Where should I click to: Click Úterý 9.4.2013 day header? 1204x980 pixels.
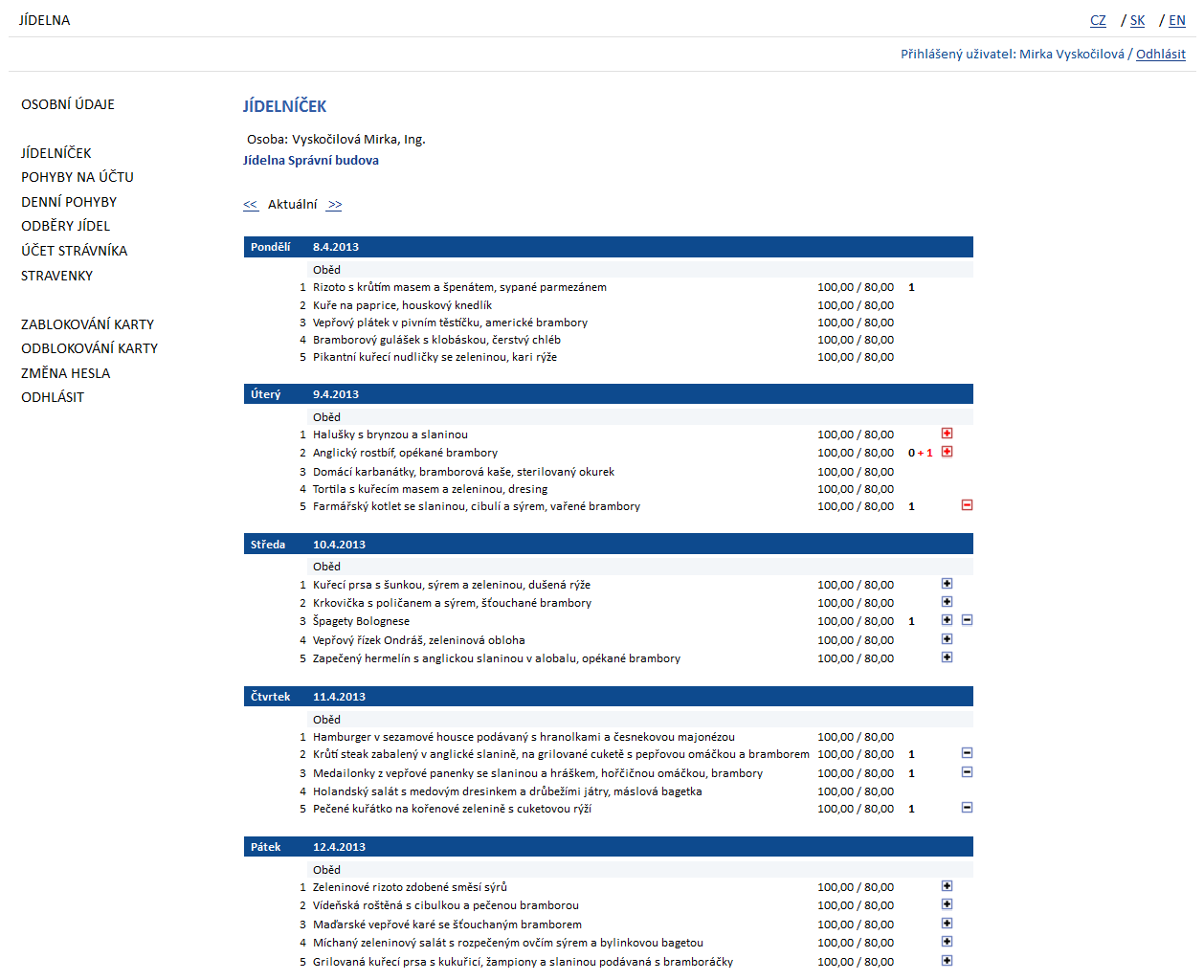pos(609,394)
